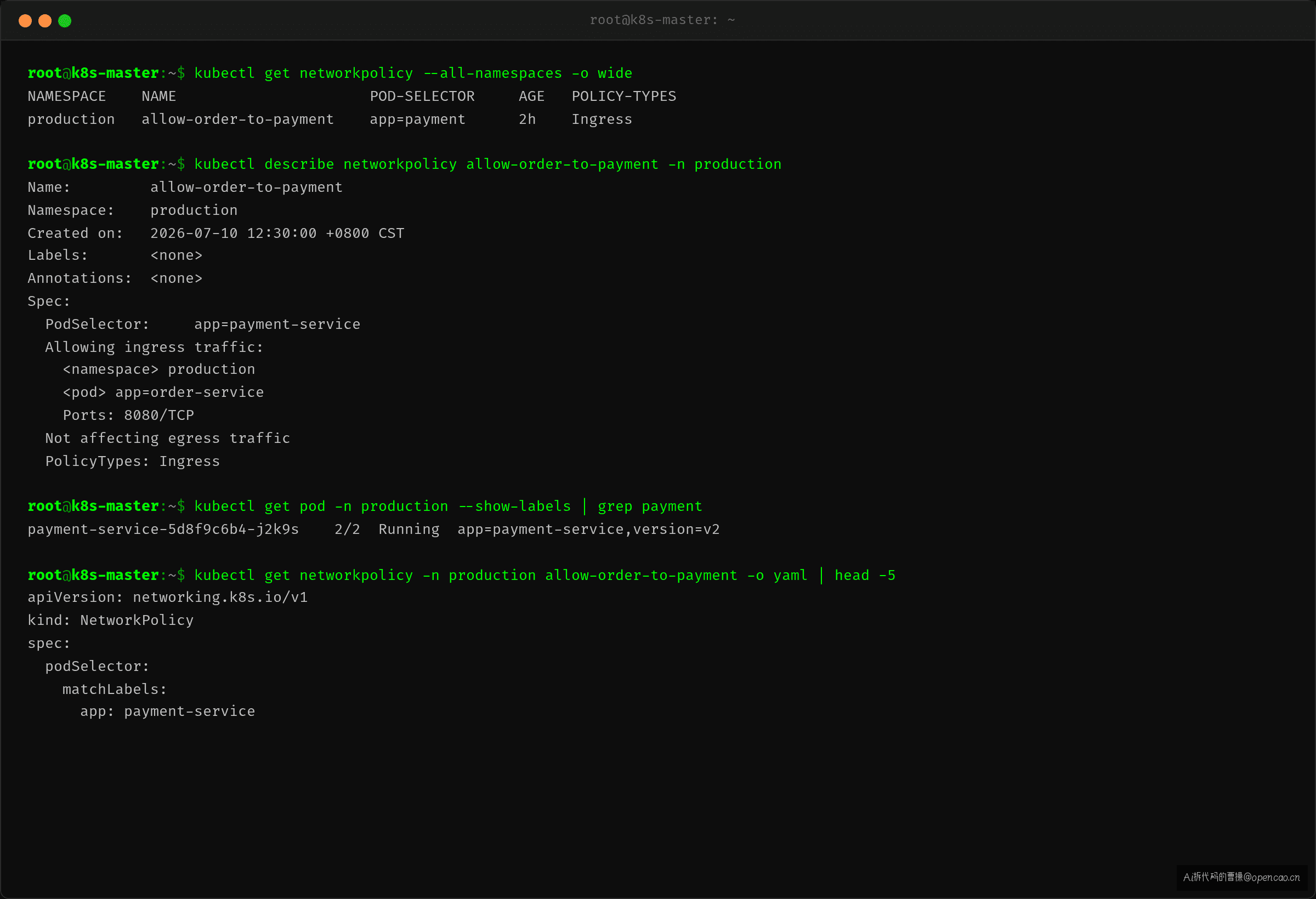Click the 'Name: allow-order-to-payment' line
This screenshot has width=1316, height=899.
point(185,187)
